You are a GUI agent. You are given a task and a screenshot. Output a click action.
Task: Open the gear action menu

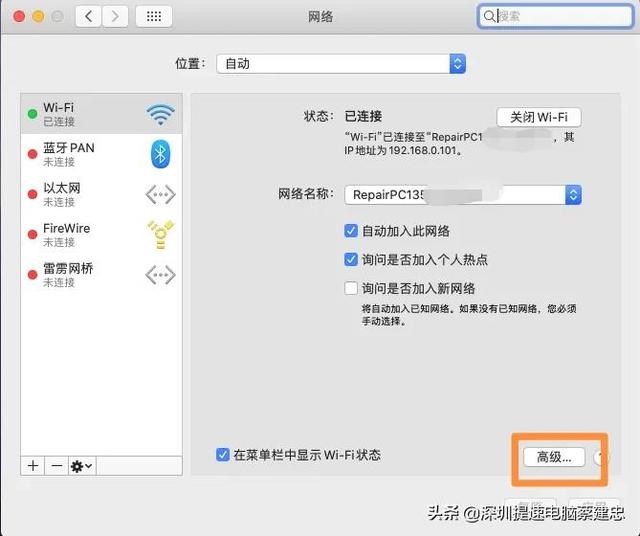(82, 466)
